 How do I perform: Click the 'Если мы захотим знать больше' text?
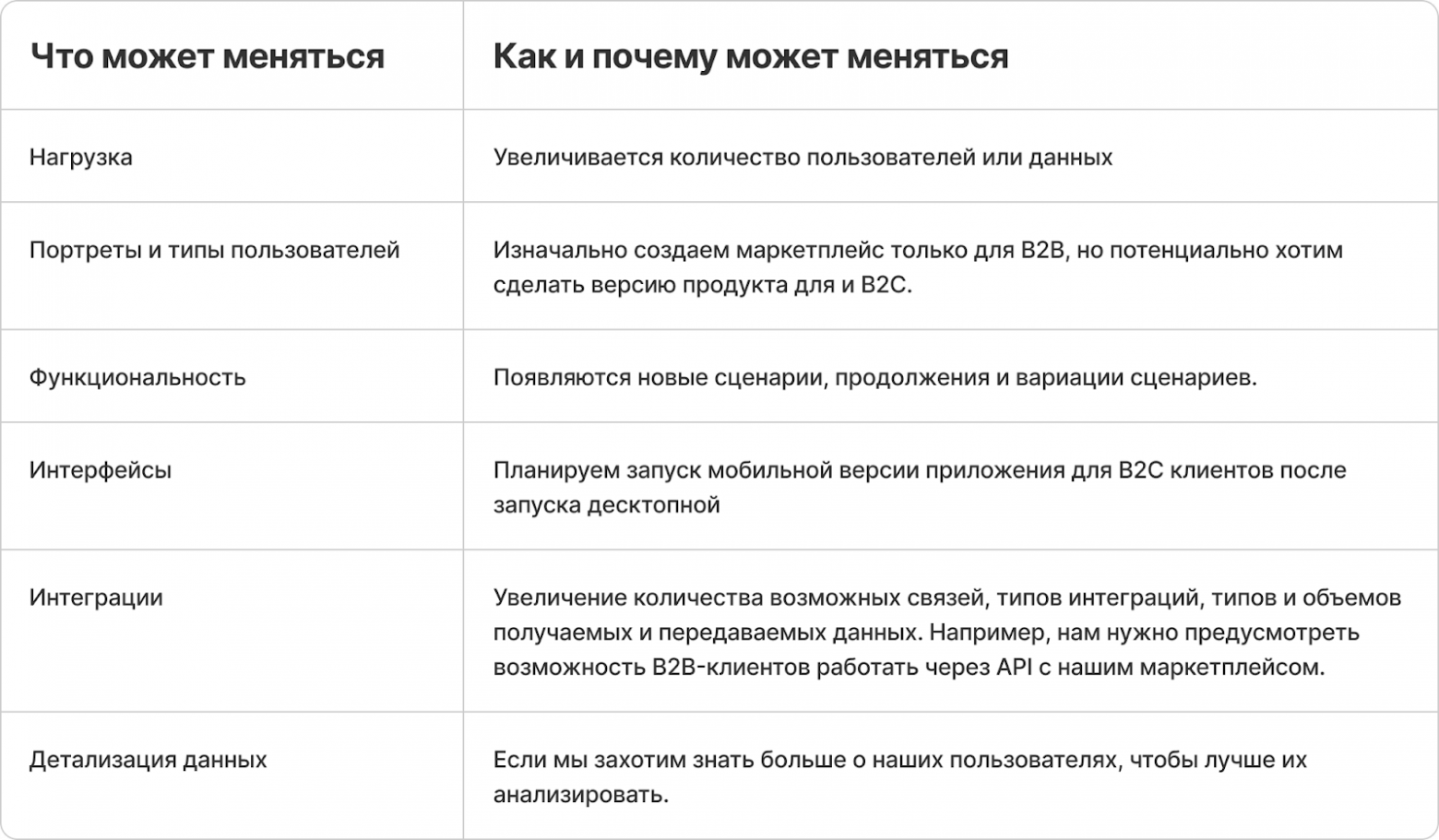click(899, 761)
